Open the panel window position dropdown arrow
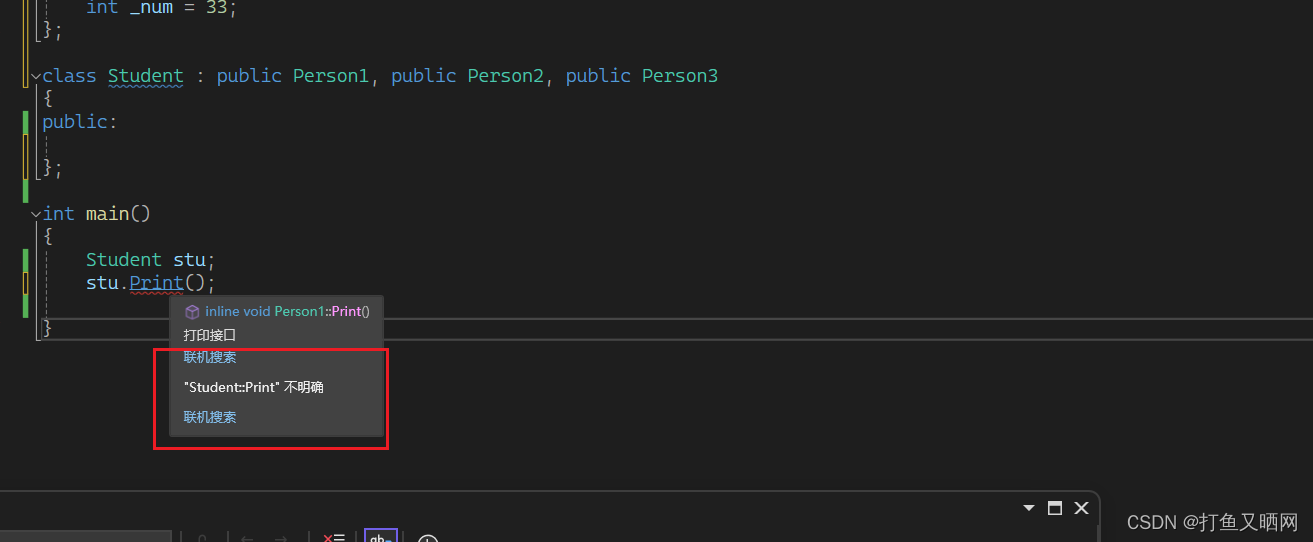The height and width of the screenshot is (542, 1313). coord(1028,508)
